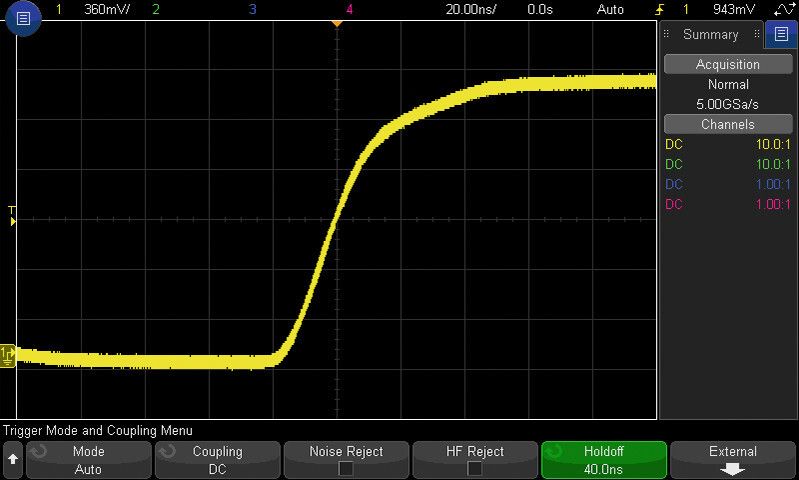Open the External trigger submenu softkey
The image size is (799, 480).
click(733, 460)
